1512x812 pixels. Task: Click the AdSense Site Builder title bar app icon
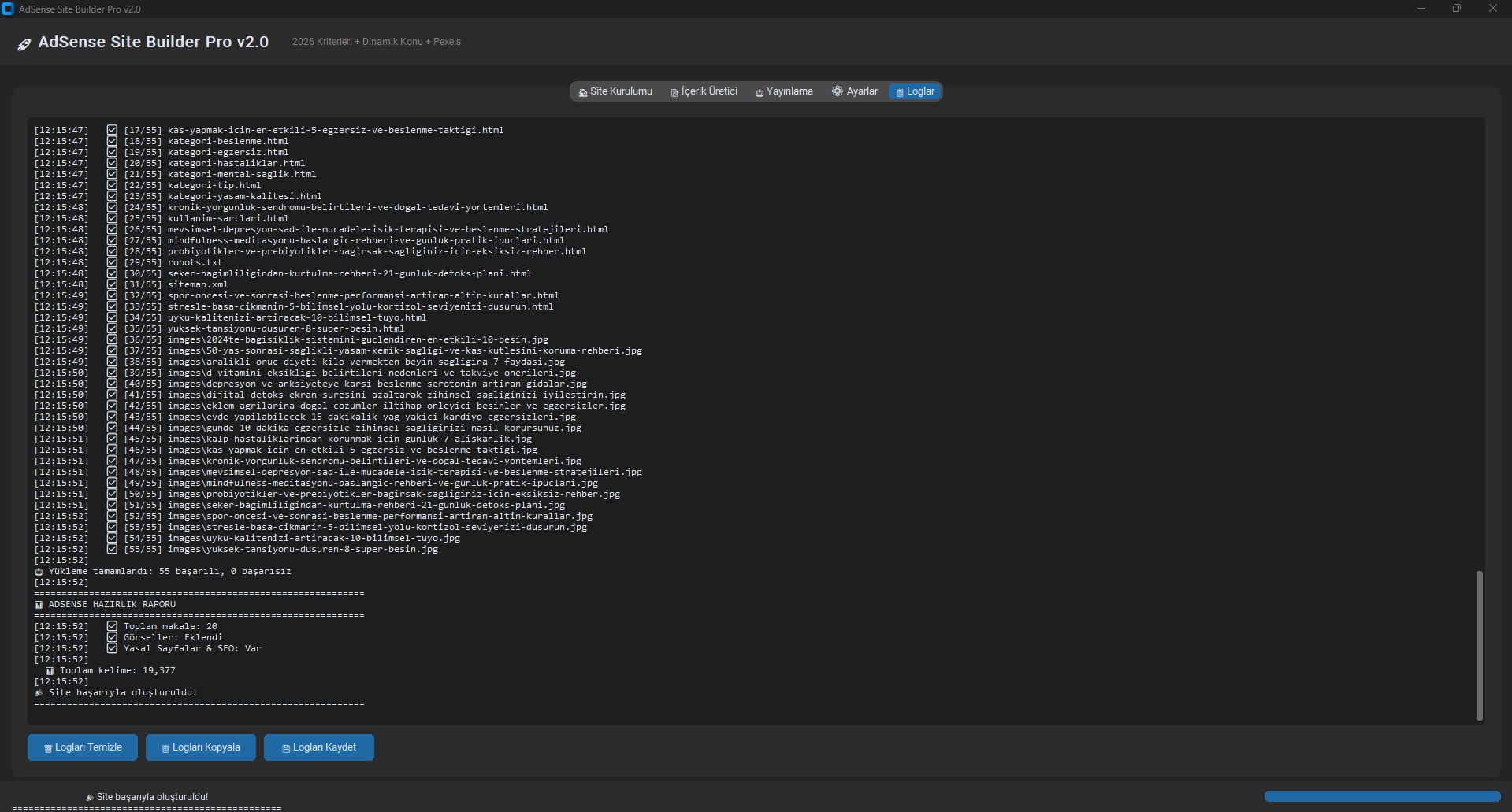click(x=8, y=9)
